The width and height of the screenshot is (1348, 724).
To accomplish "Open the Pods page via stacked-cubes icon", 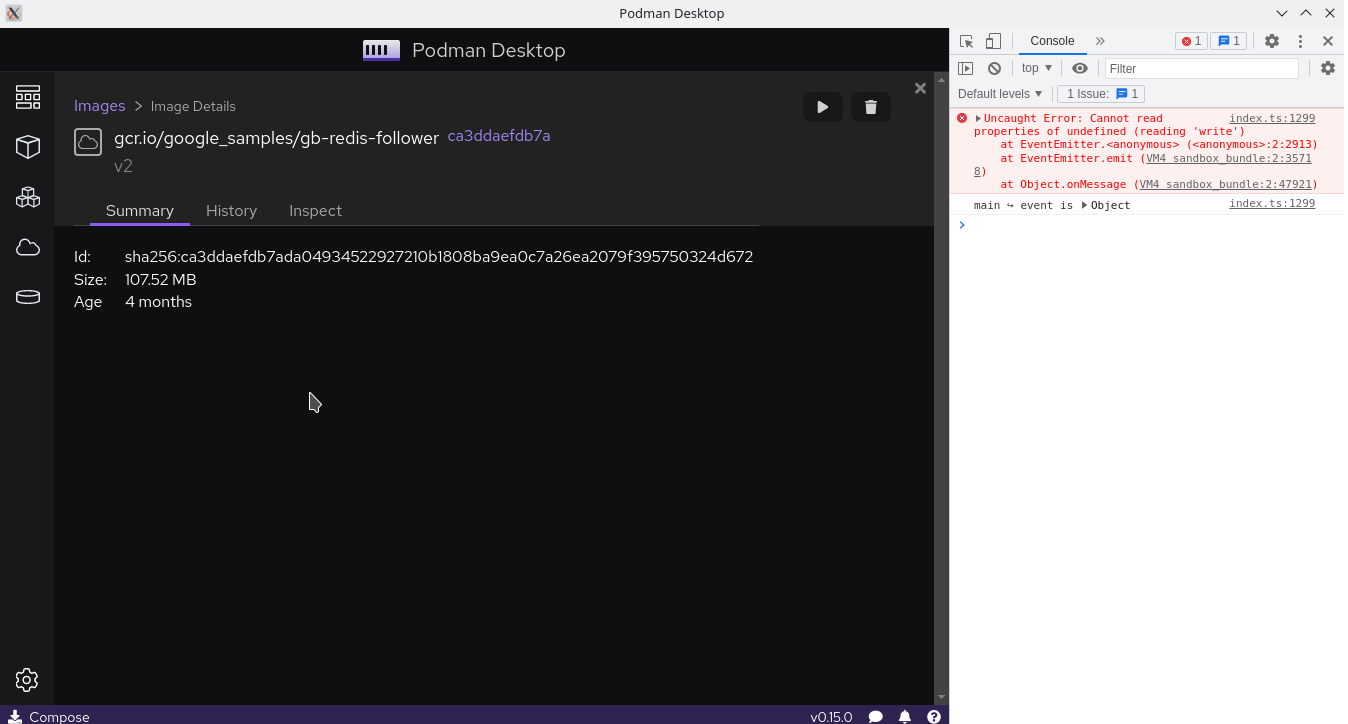I will pyautogui.click(x=27, y=197).
